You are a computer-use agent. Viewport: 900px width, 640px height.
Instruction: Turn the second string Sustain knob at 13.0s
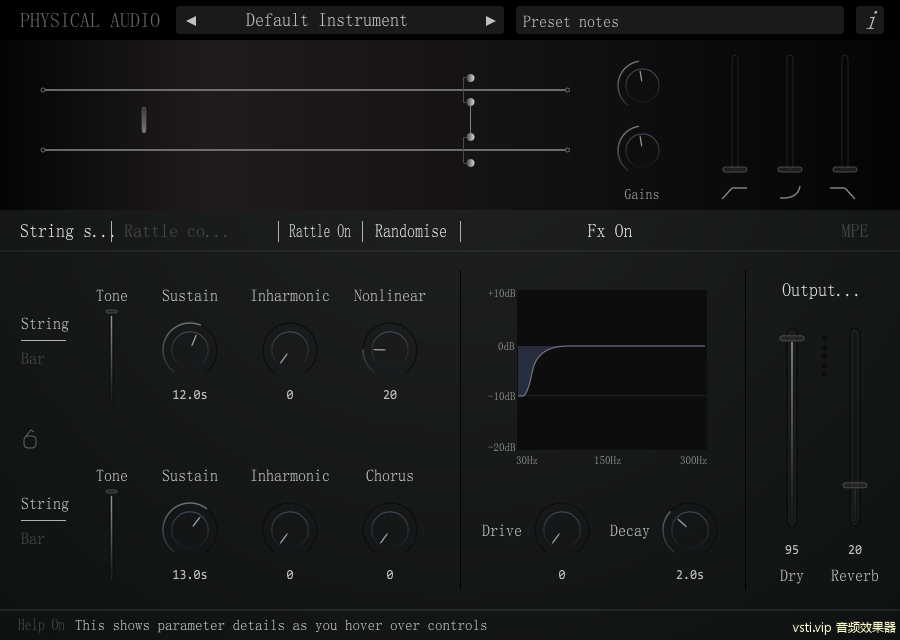(x=189, y=529)
